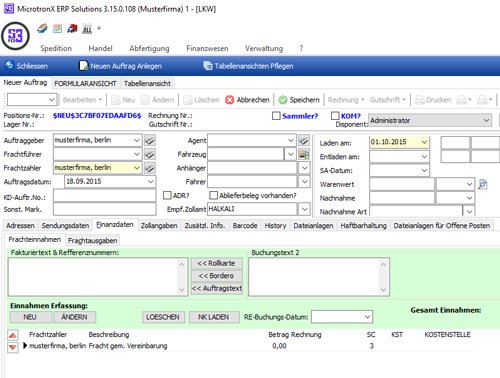Viewport: 500px width, 378px height.
Task: Click Neuen Auftrag Anlegen
Action: (x=121, y=66)
